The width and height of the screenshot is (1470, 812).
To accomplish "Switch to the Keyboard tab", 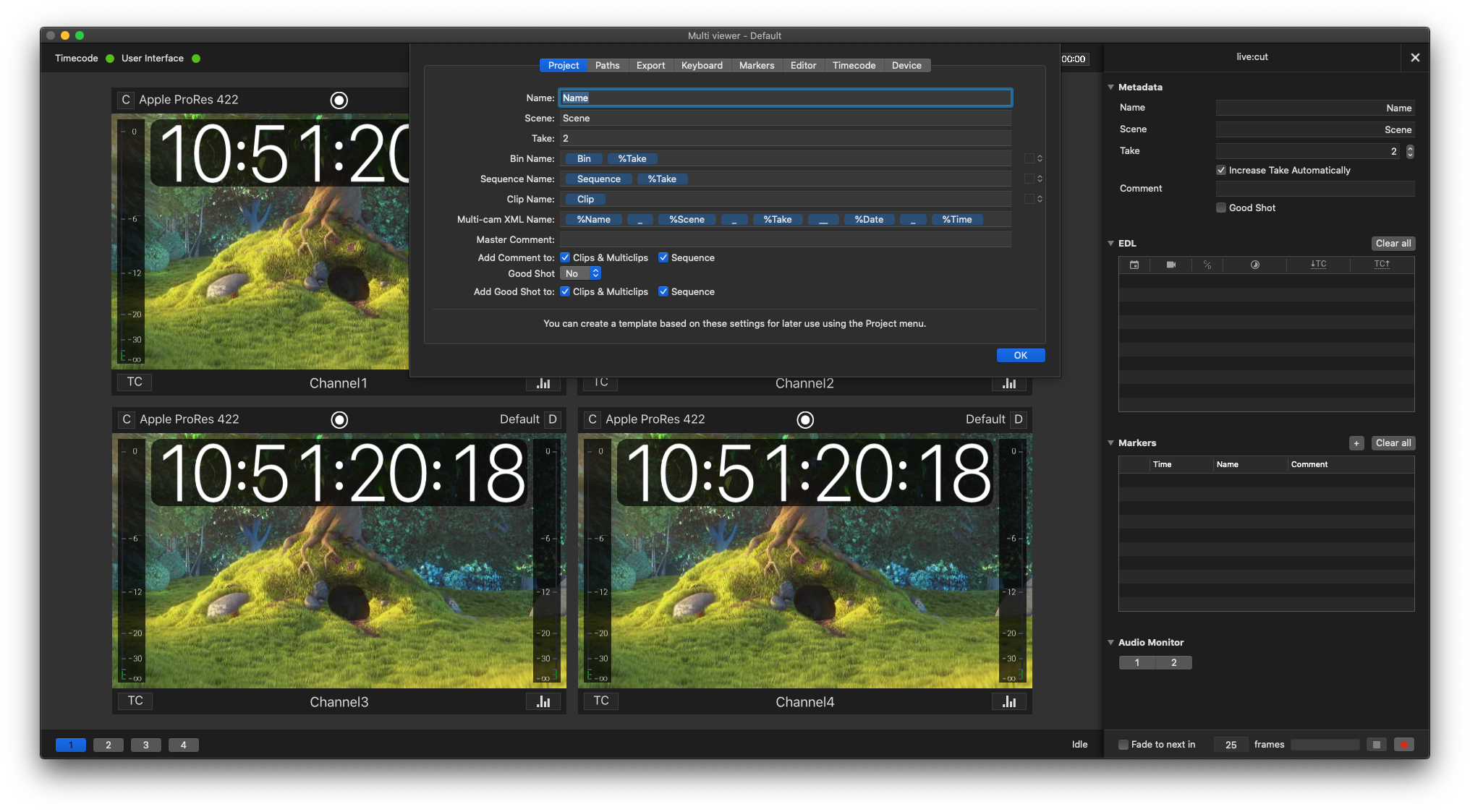I will point(702,65).
